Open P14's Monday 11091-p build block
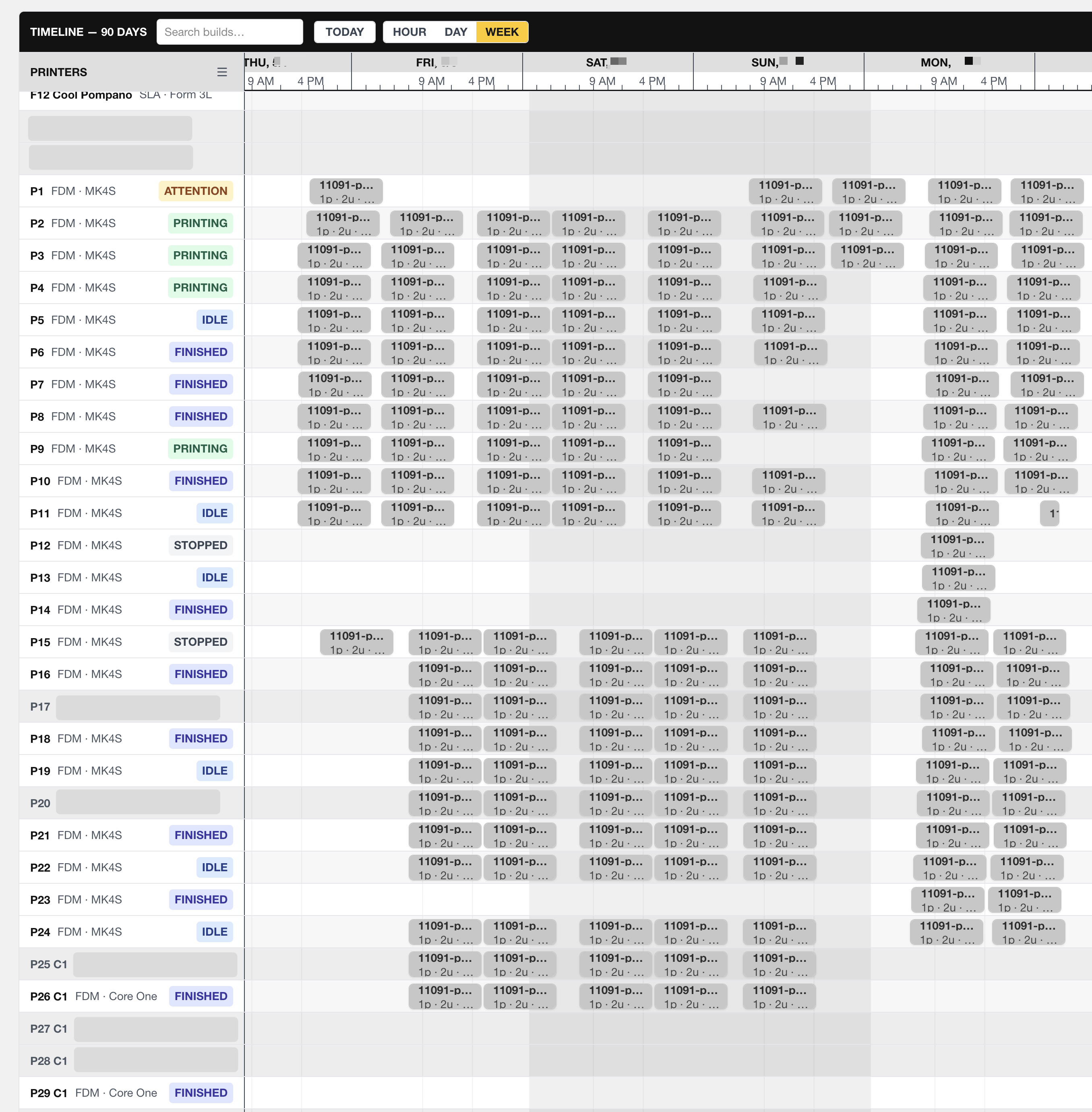This screenshot has height=1112, width=1092. coord(954,610)
